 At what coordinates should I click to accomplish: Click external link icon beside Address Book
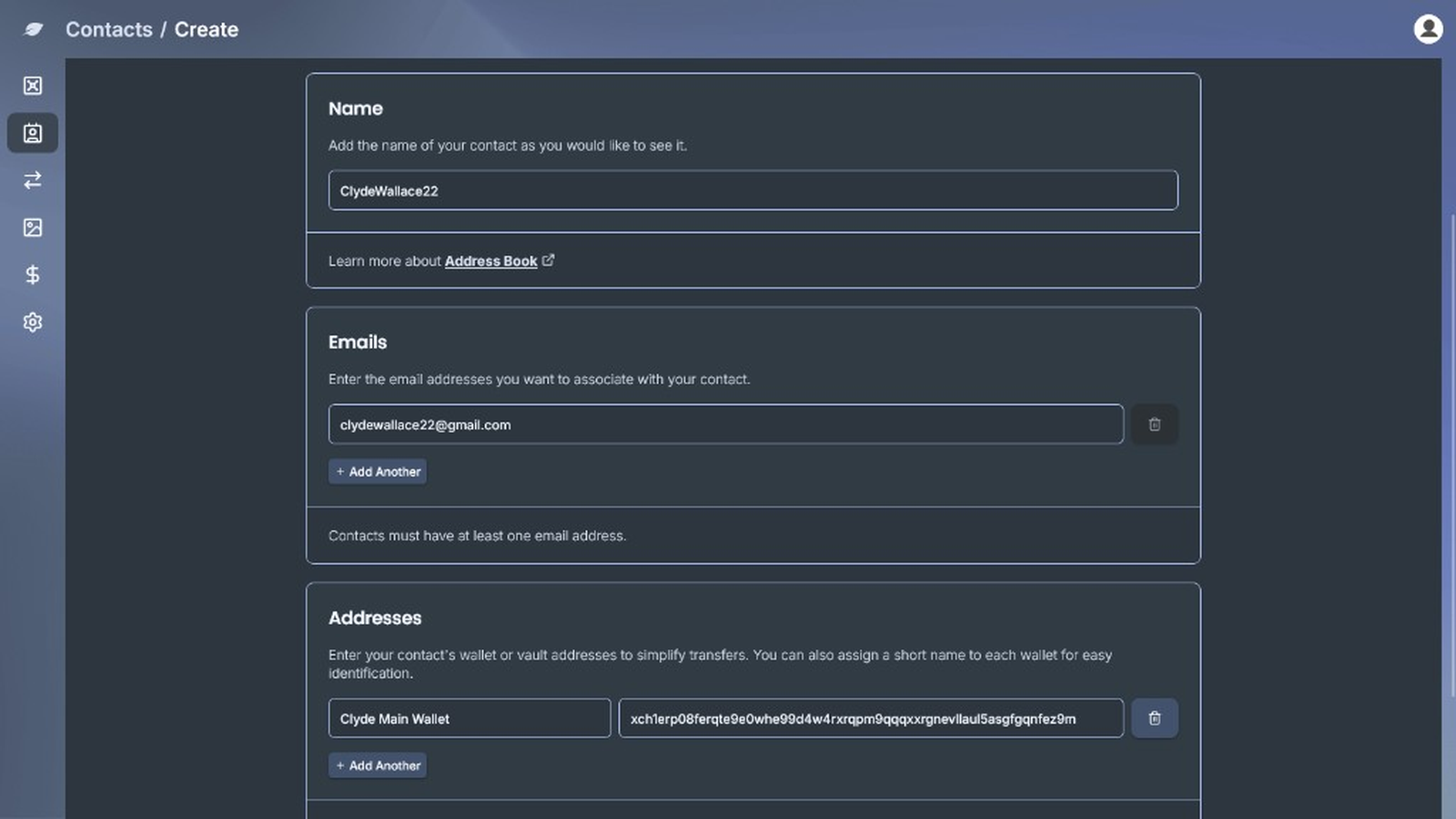point(548,260)
